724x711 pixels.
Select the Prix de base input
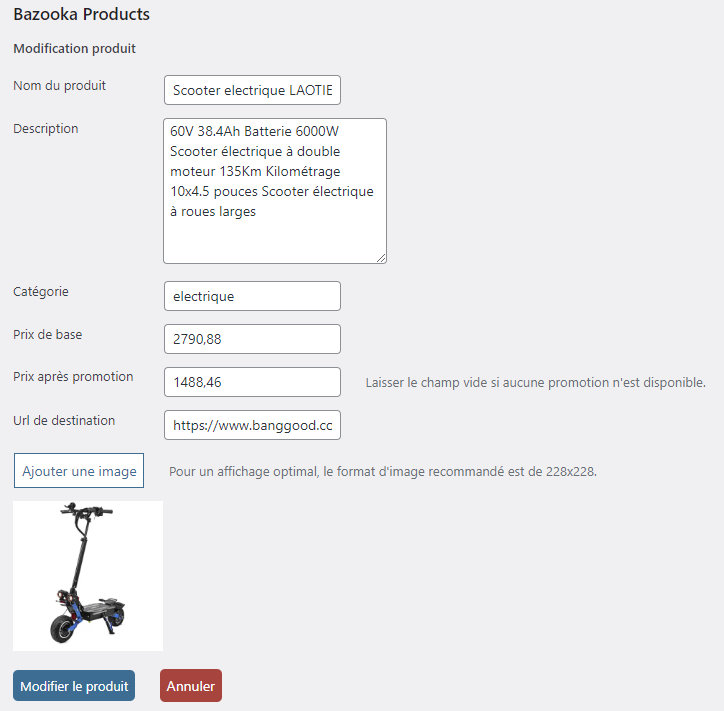coord(252,339)
